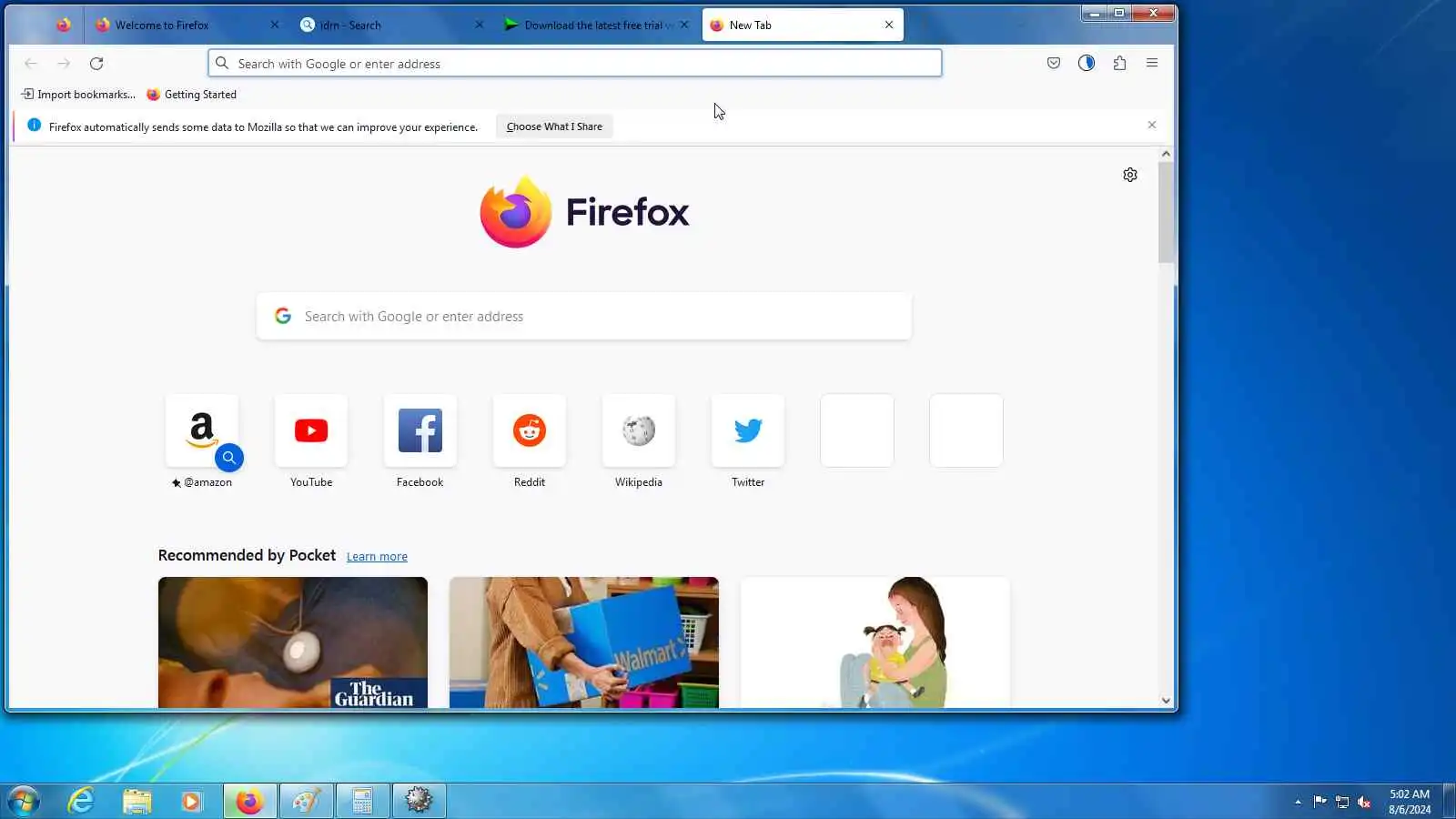Click the Amazon tile search badge
The image size is (1456, 819).
pos(229,458)
